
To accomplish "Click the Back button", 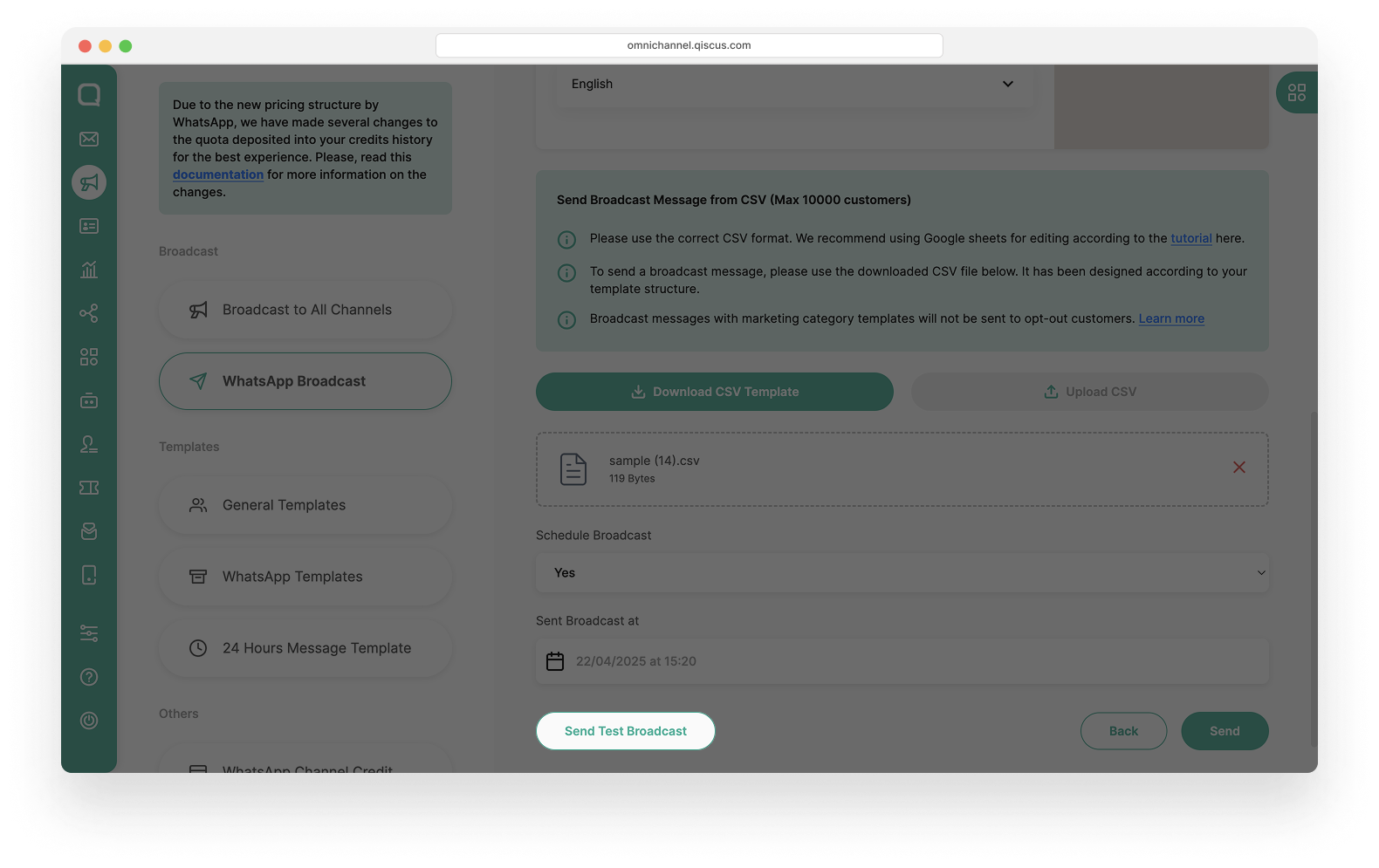I will pyautogui.click(x=1124, y=731).
